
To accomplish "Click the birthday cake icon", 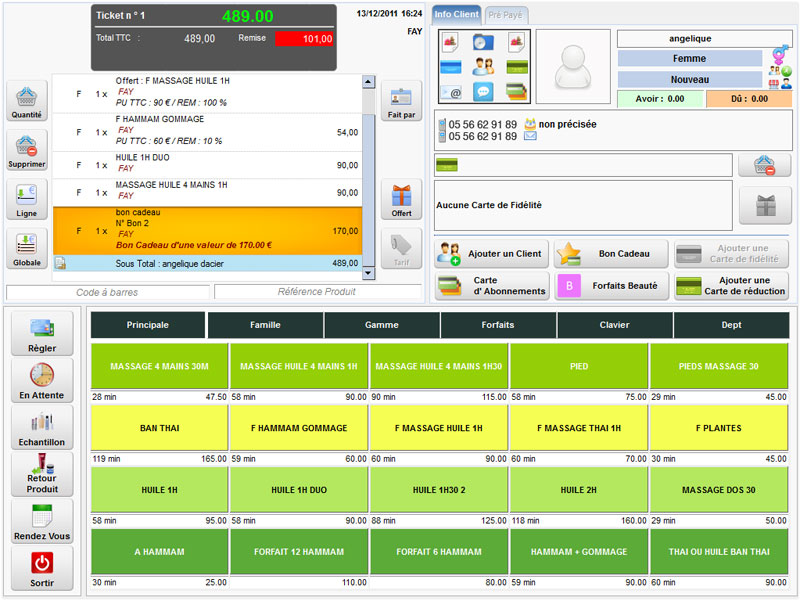I will (530, 123).
